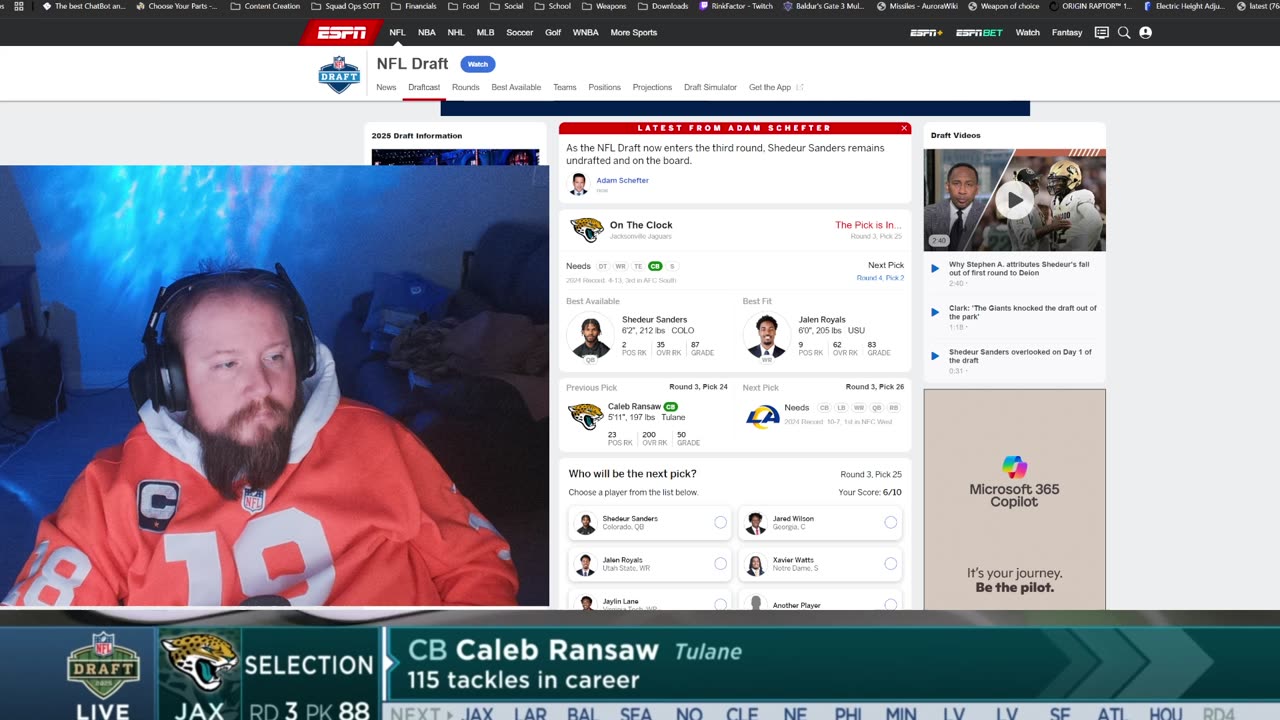The image size is (1280, 720).
Task: Select Another Player radio option
Action: point(890,605)
